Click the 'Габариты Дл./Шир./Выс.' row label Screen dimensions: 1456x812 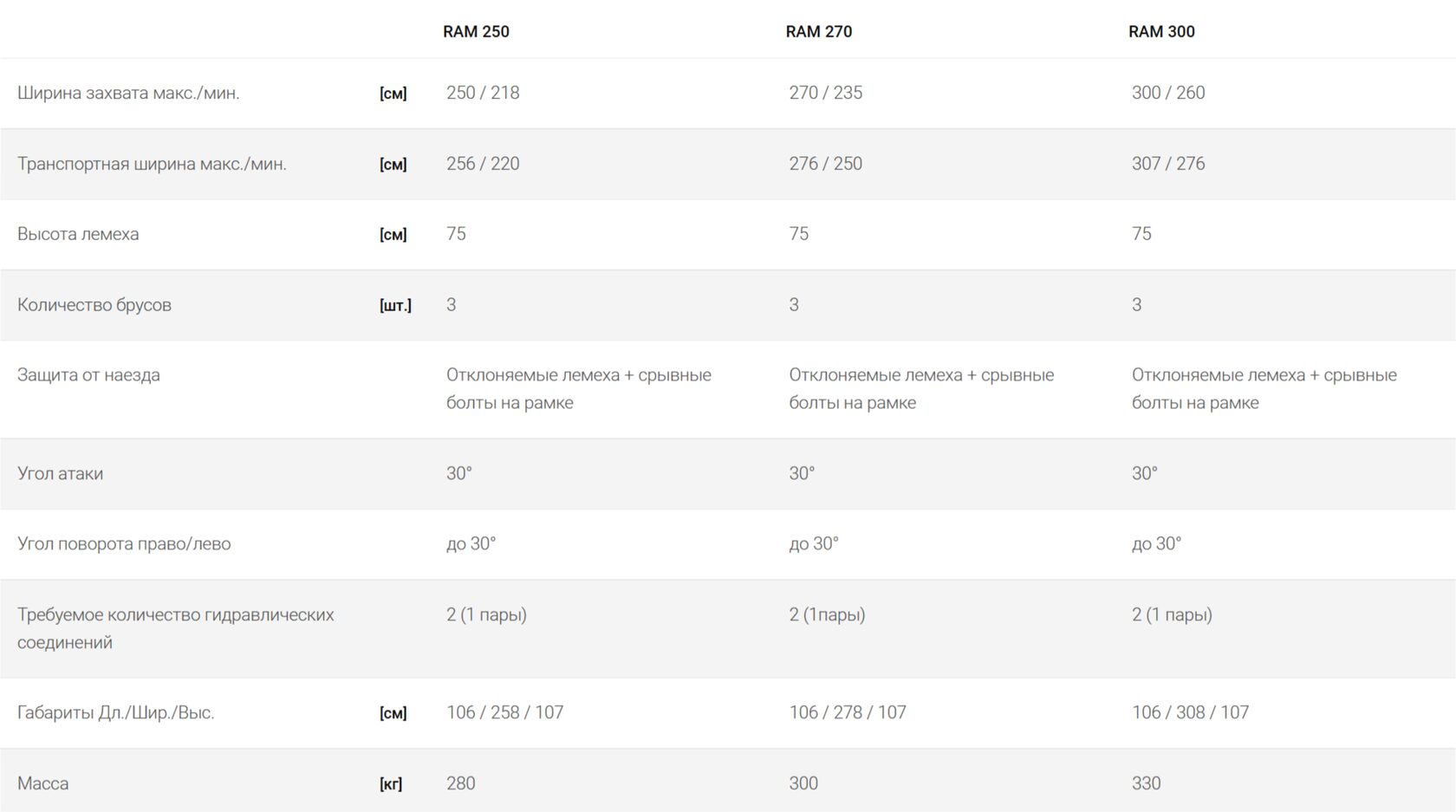click(115, 713)
